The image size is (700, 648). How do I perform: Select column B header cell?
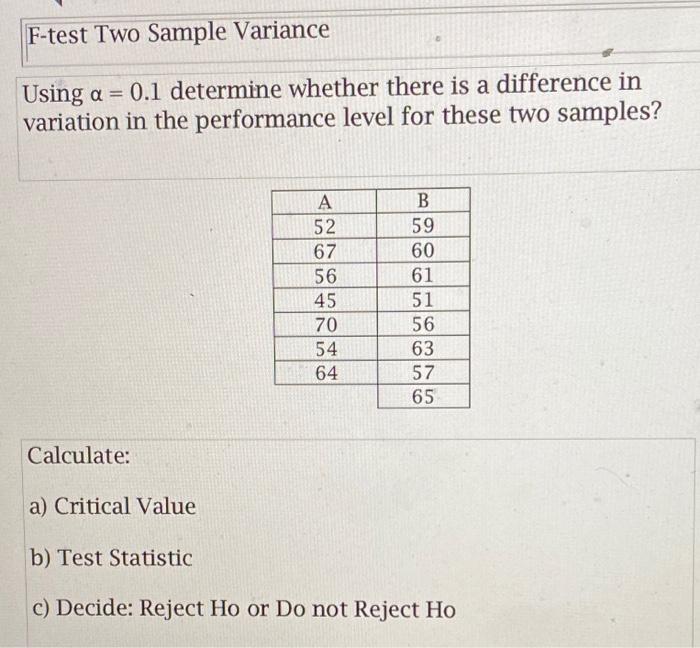[423, 200]
